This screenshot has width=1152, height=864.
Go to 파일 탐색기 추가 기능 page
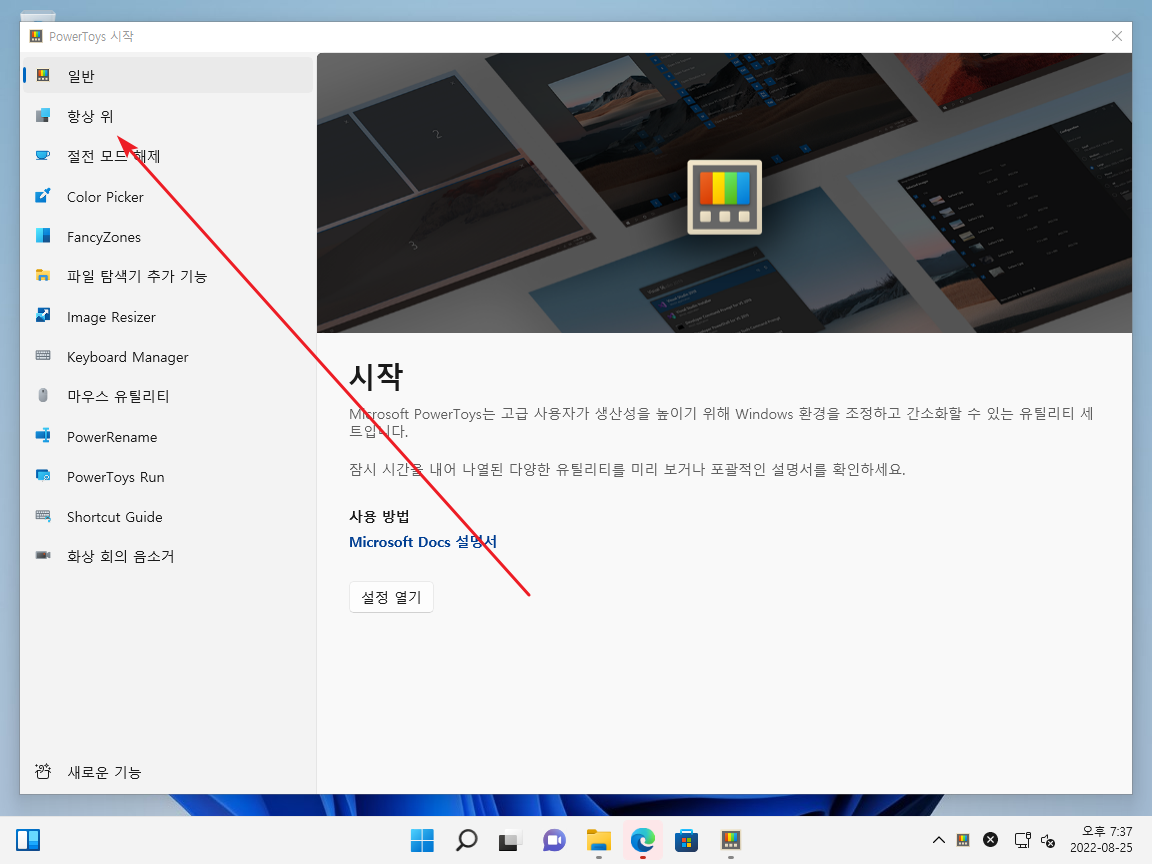(168, 276)
